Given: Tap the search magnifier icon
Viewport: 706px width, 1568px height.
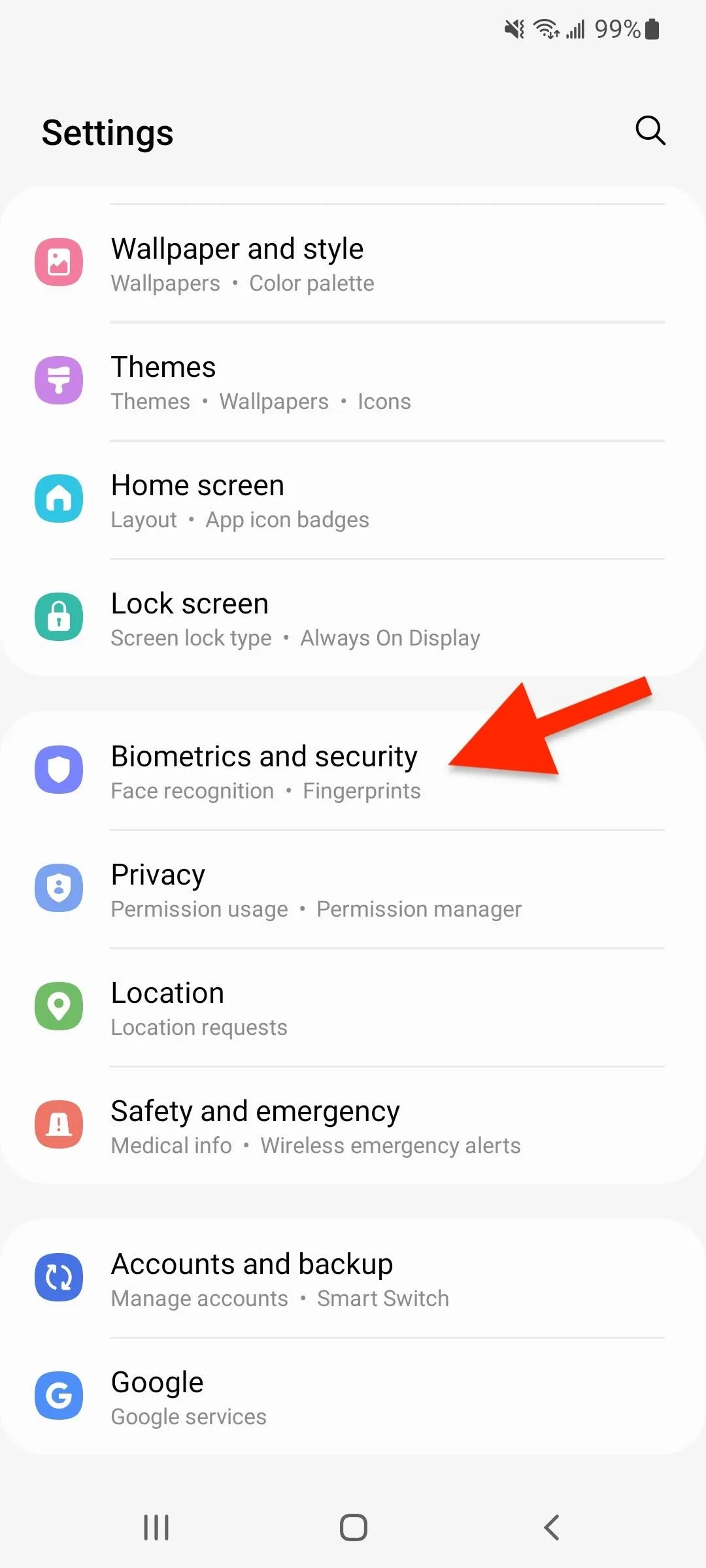Looking at the screenshot, I should (x=650, y=131).
